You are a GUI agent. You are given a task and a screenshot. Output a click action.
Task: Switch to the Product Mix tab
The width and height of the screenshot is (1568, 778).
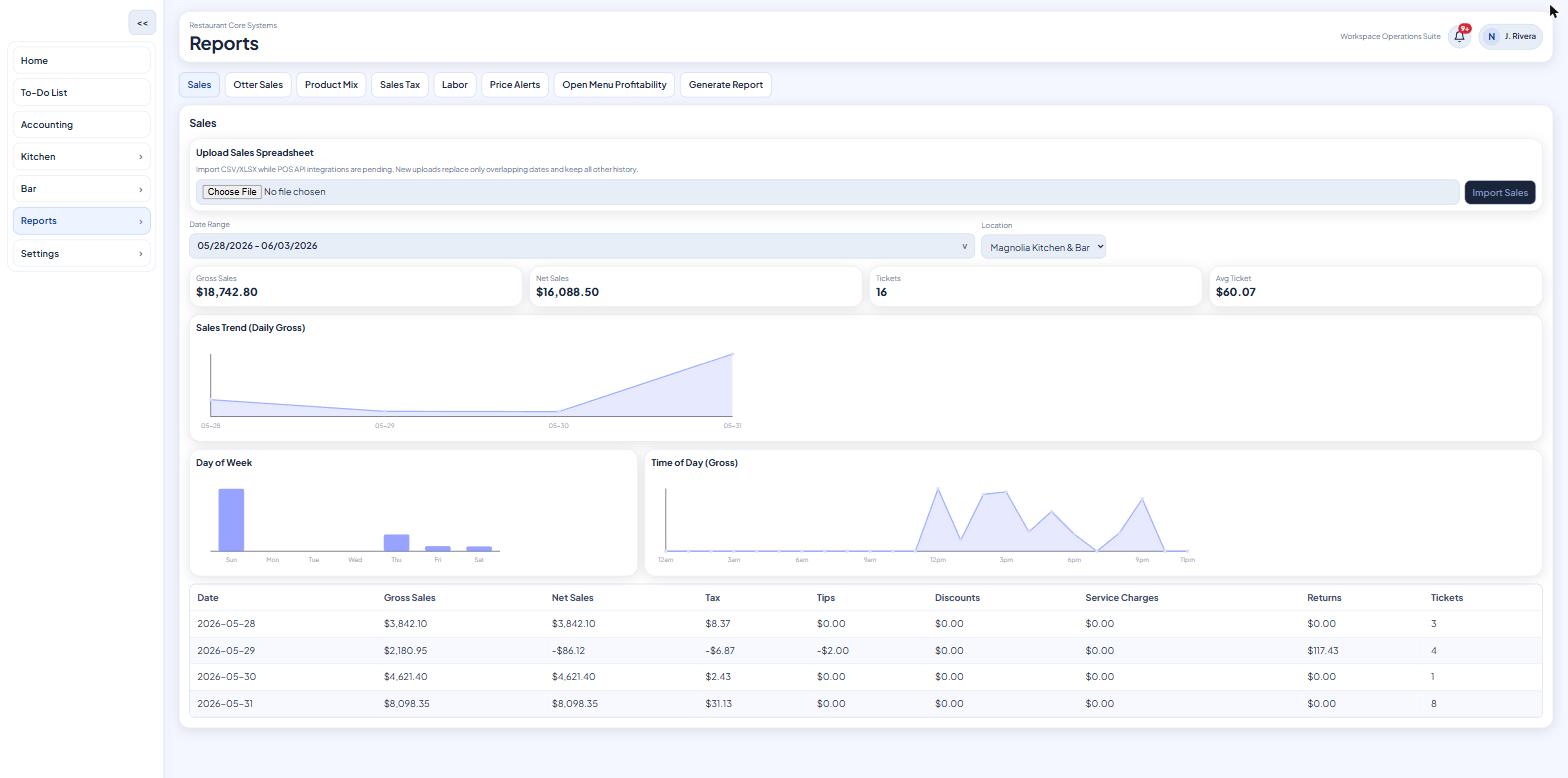coord(331,85)
